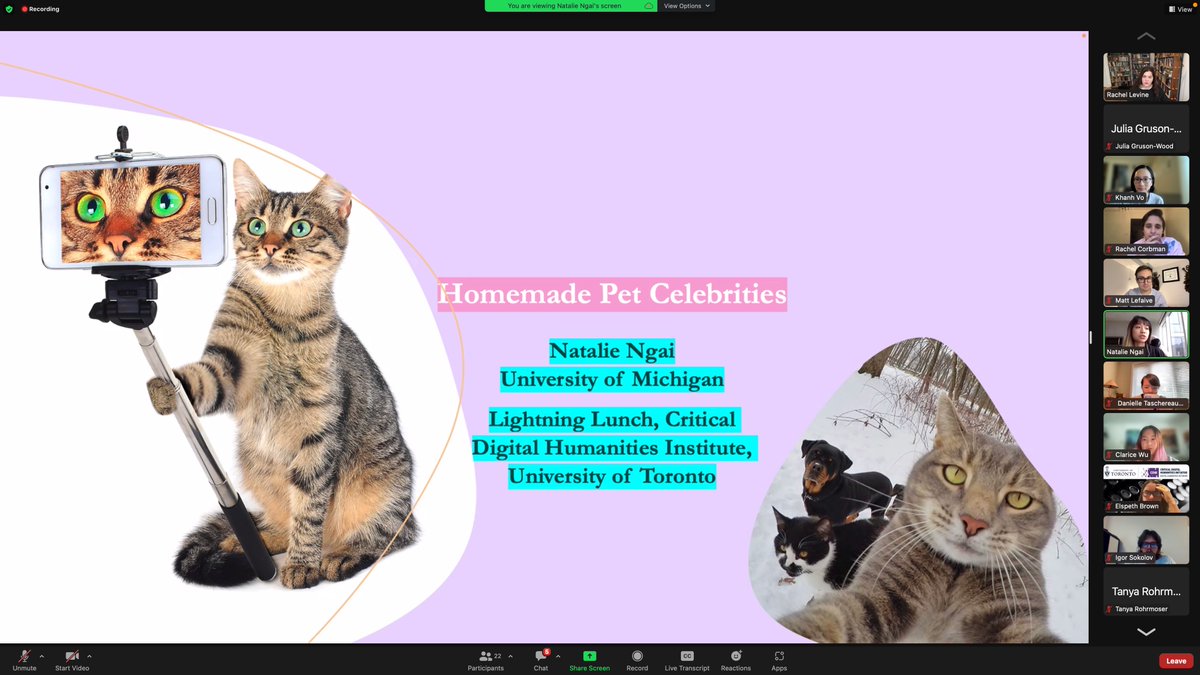Leave the meeting
This screenshot has width=1200, height=675.
click(1176, 660)
